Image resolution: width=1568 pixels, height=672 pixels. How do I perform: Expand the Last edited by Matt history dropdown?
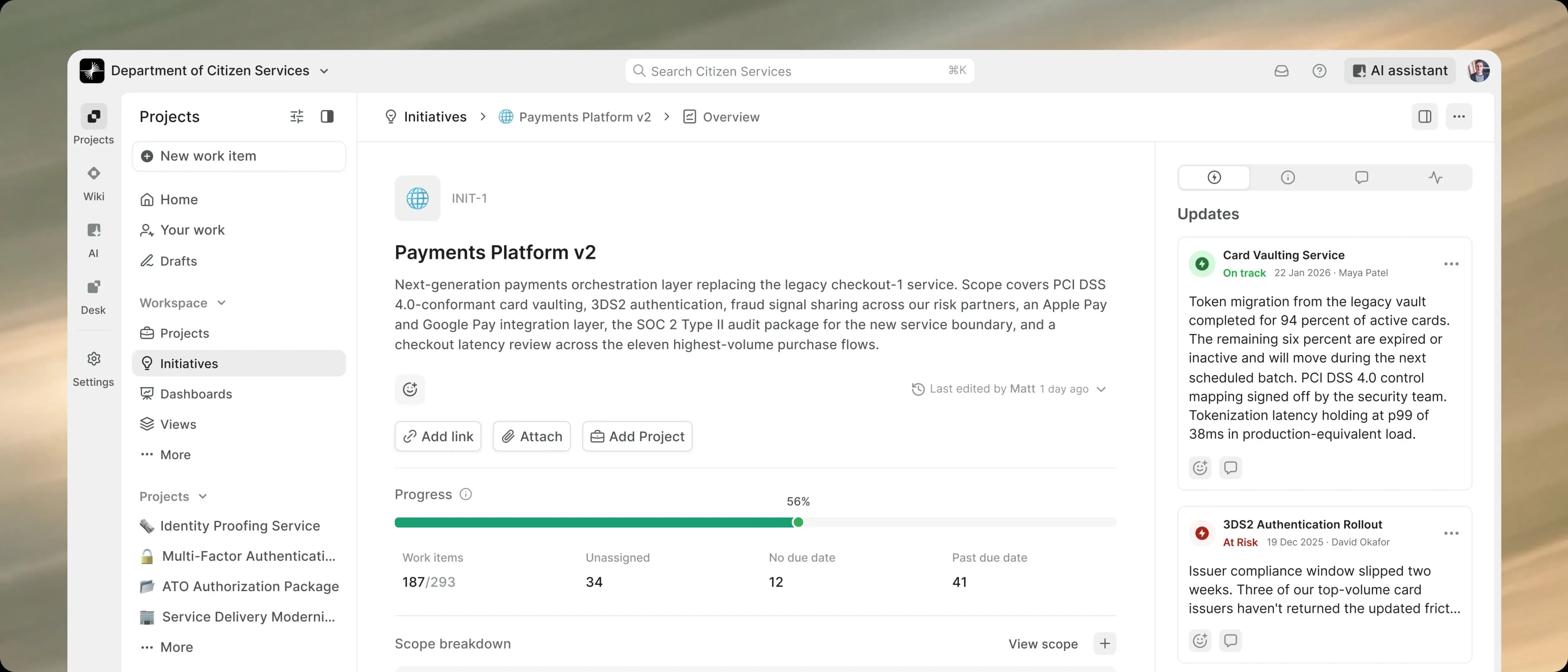click(1100, 389)
